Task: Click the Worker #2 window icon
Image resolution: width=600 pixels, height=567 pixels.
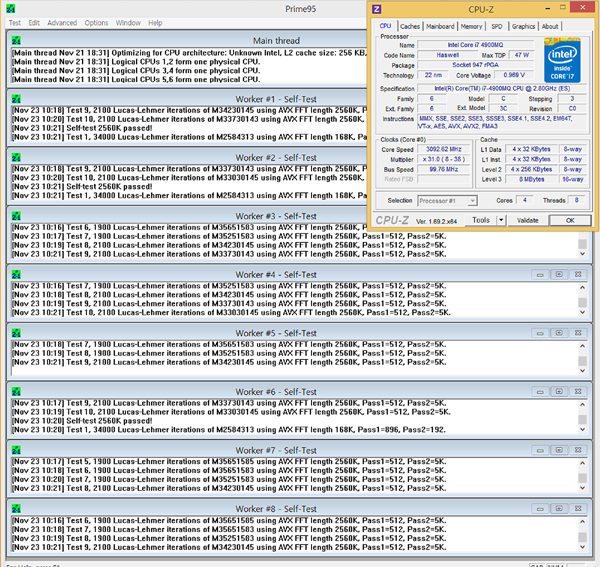Action: tap(16, 158)
